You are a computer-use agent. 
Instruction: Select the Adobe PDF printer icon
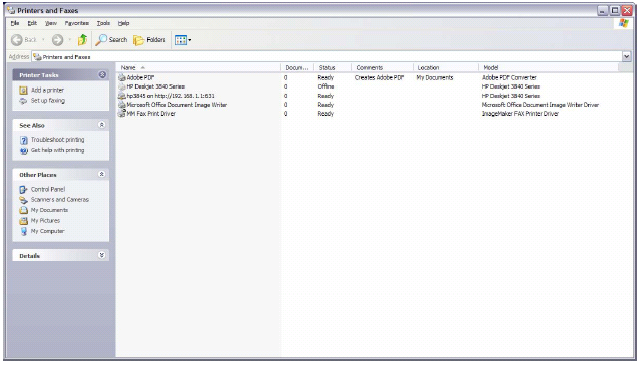122,77
